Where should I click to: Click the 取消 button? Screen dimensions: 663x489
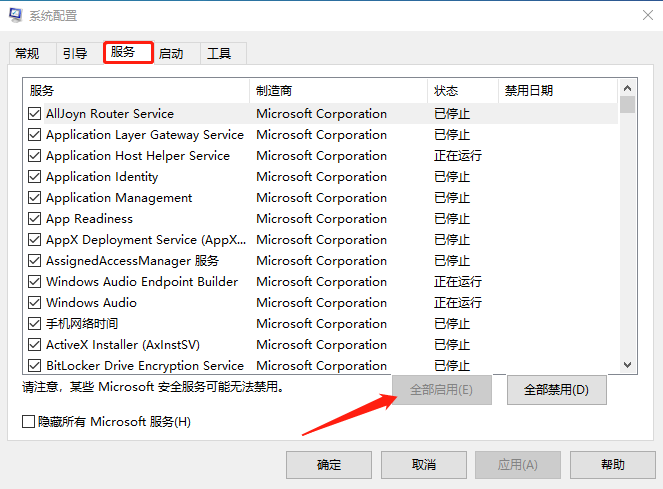[x=424, y=465]
